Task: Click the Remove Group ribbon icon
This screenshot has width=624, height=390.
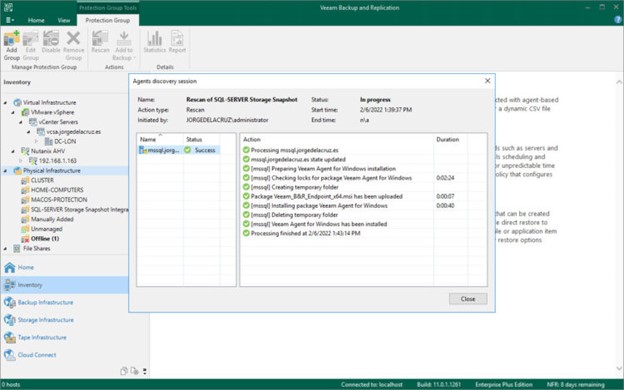Action: coord(73,46)
